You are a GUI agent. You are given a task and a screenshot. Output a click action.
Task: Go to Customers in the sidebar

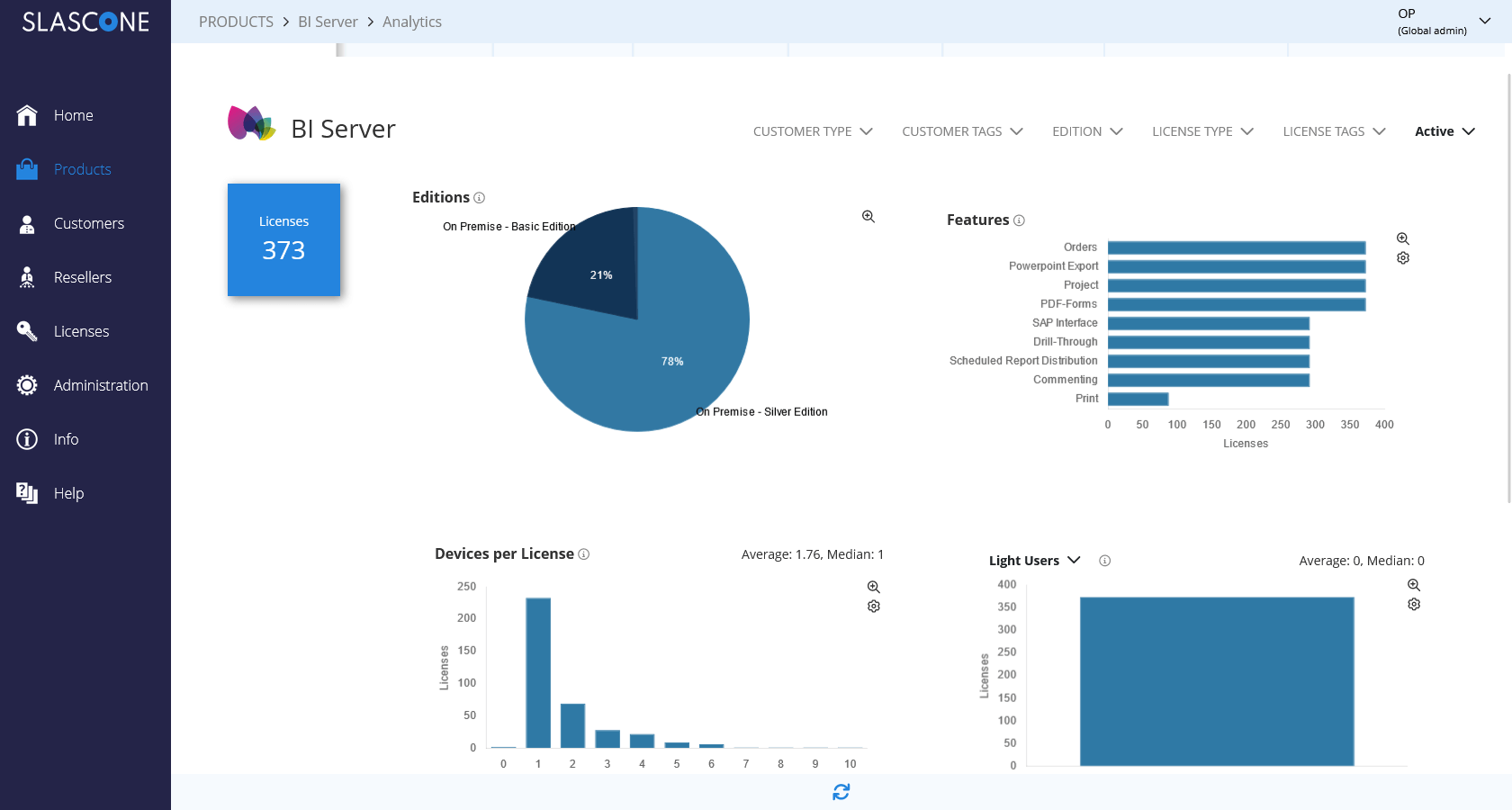[x=88, y=223]
